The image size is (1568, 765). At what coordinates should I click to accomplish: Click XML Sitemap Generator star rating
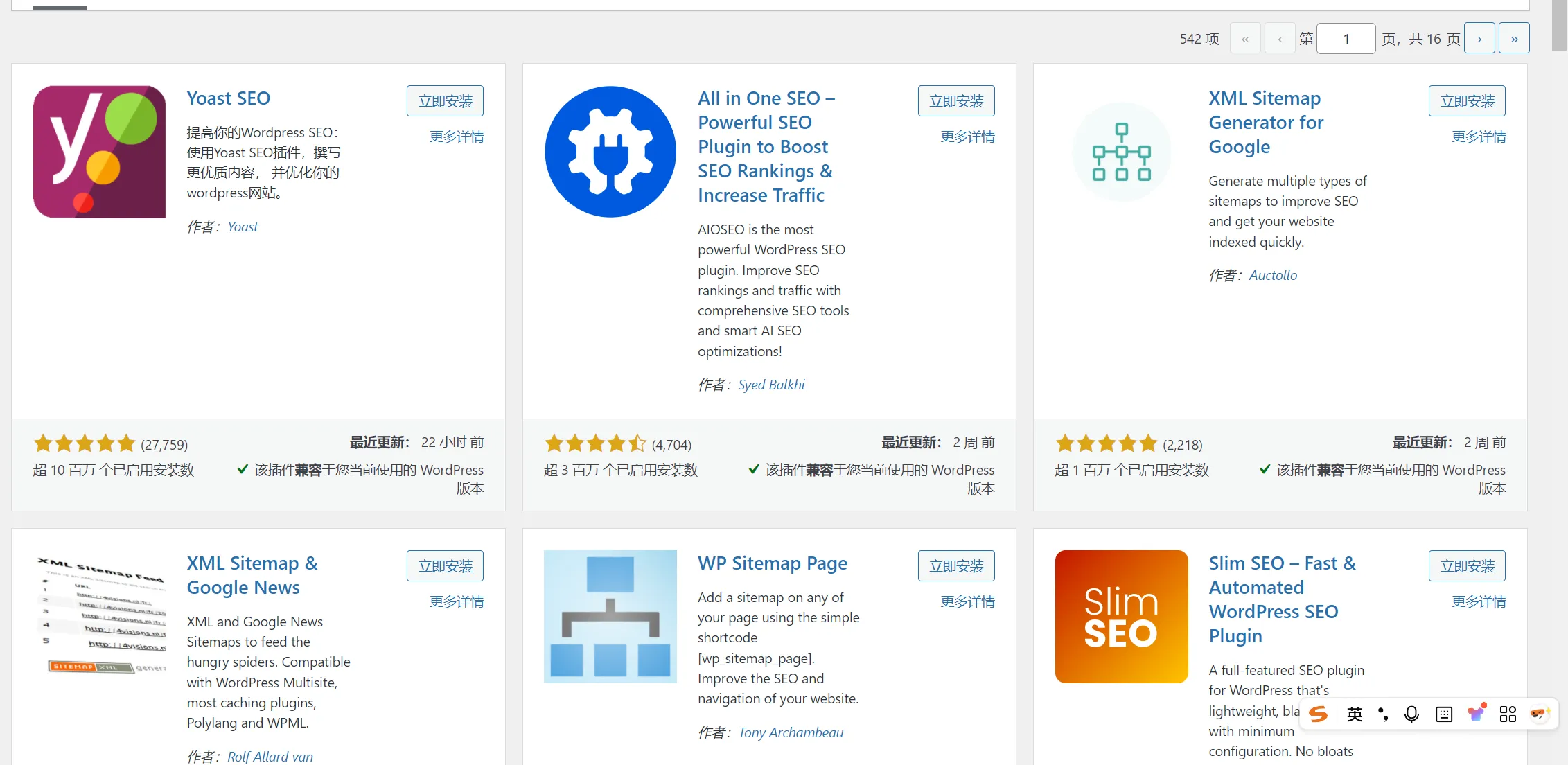click(1107, 443)
